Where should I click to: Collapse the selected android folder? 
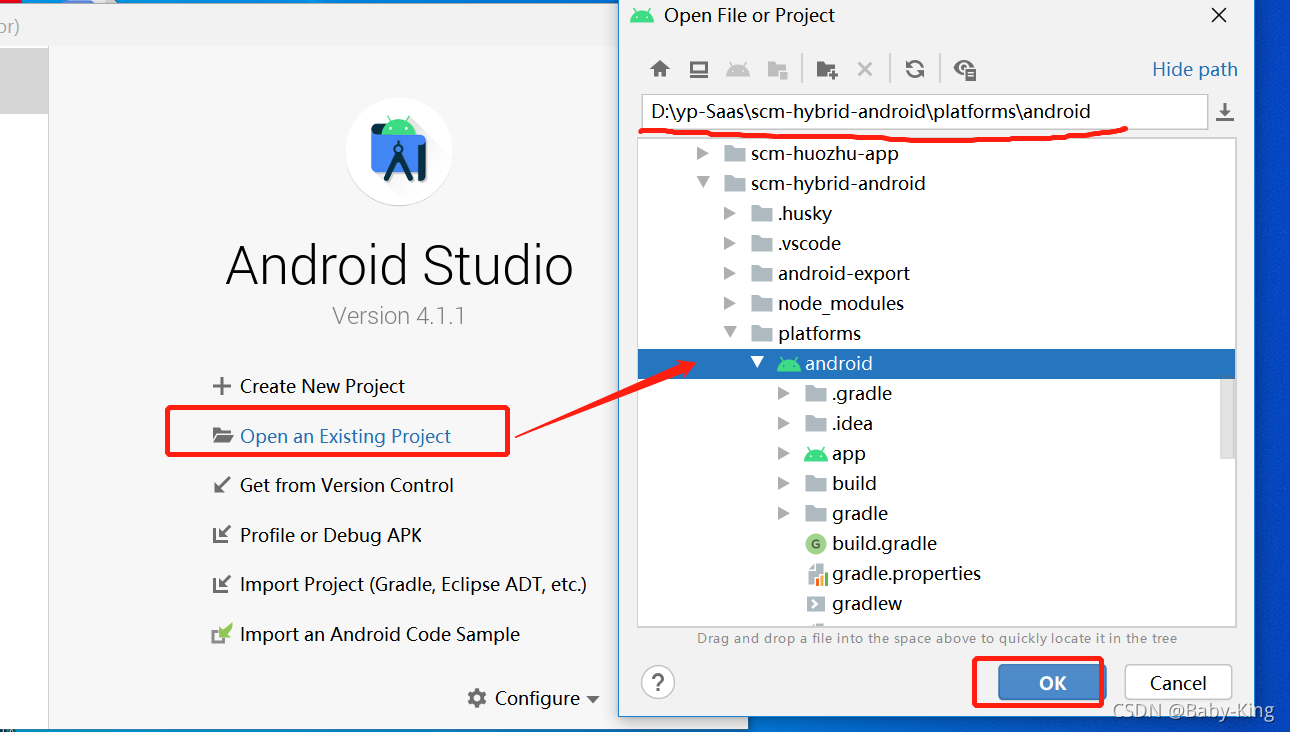[x=758, y=363]
